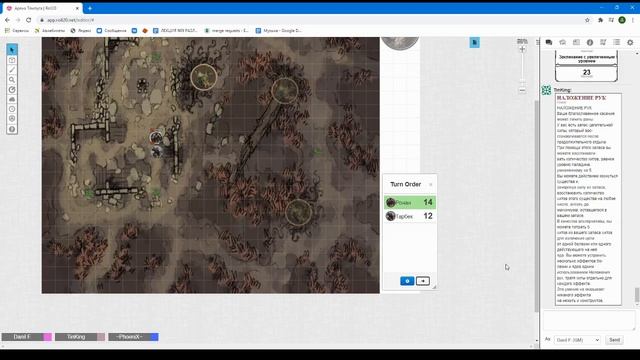
Task: Switch to the Journal tab
Action: coord(576,42)
